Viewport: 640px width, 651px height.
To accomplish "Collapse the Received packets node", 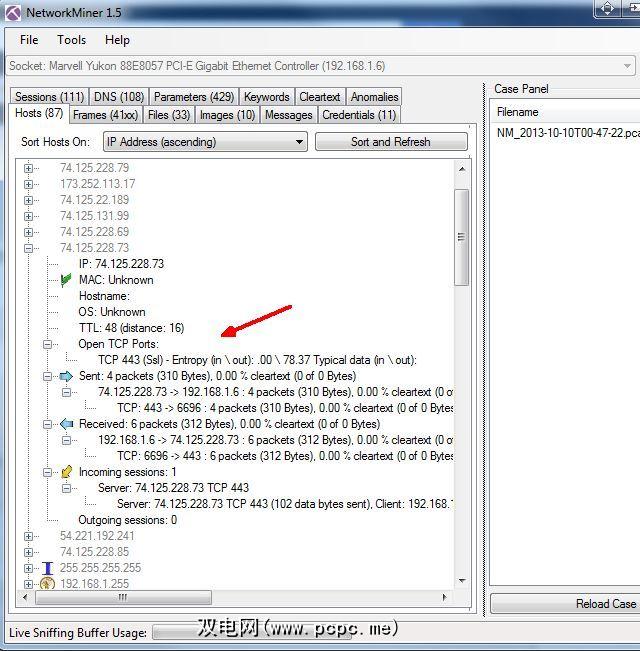I will (x=47, y=424).
